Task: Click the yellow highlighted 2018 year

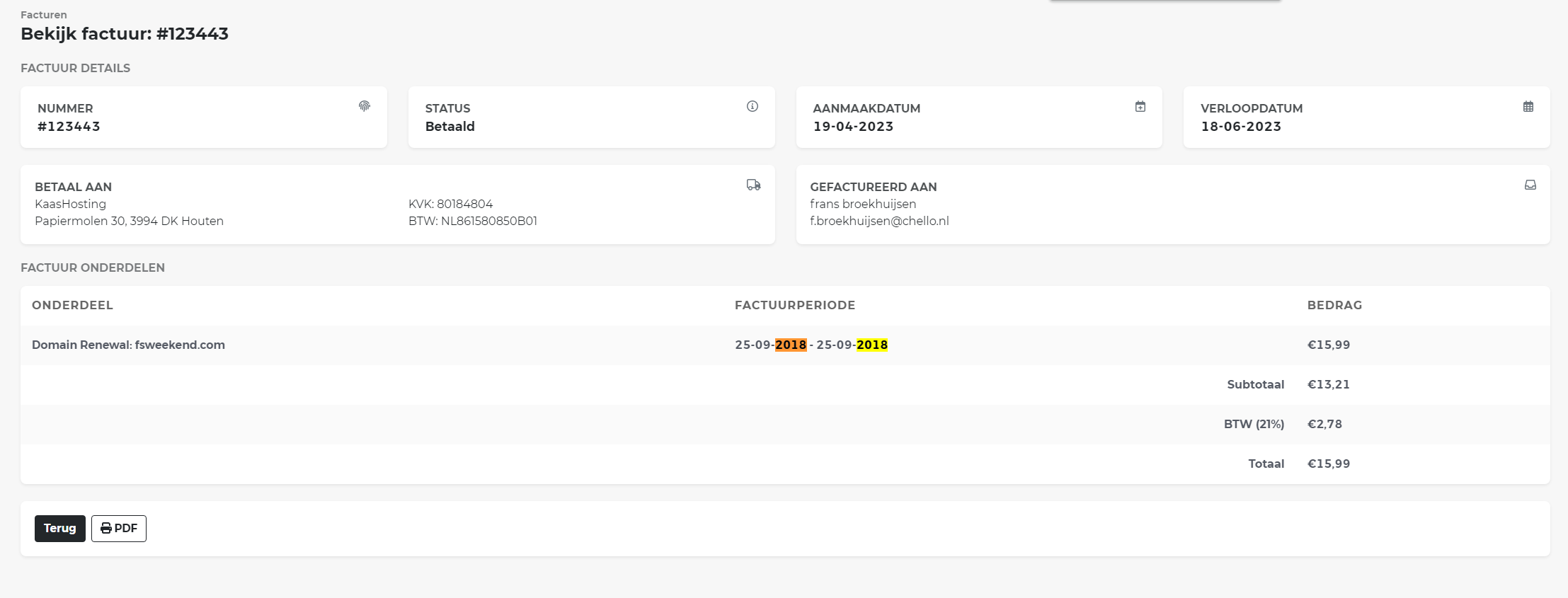Action: click(x=871, y=345)
